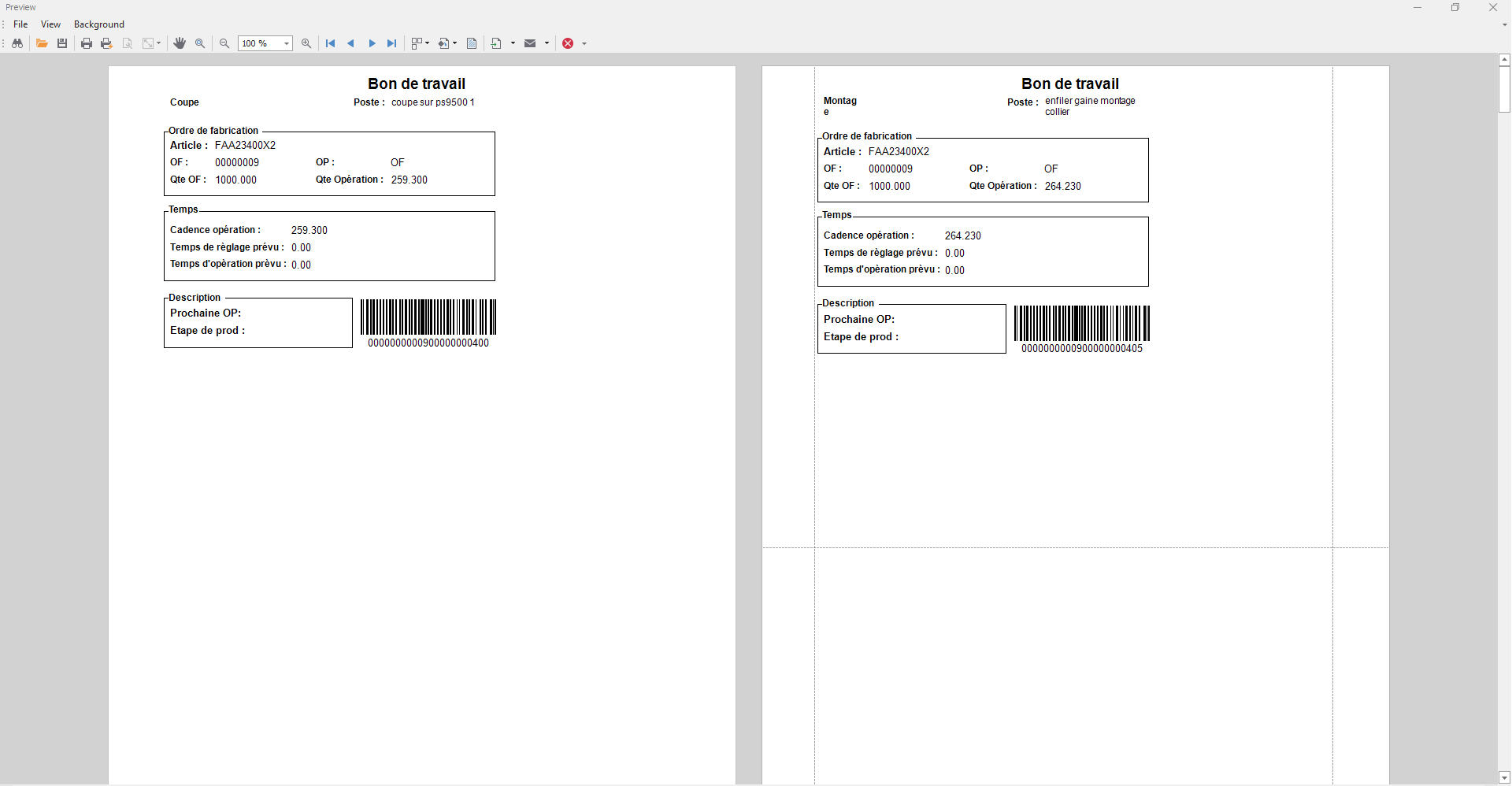The height and width of the screenshot is (786, 1512).
Task: Click the vertical scrollbar down arrow
Action: pyautogui.click(x=1504, y=777)
